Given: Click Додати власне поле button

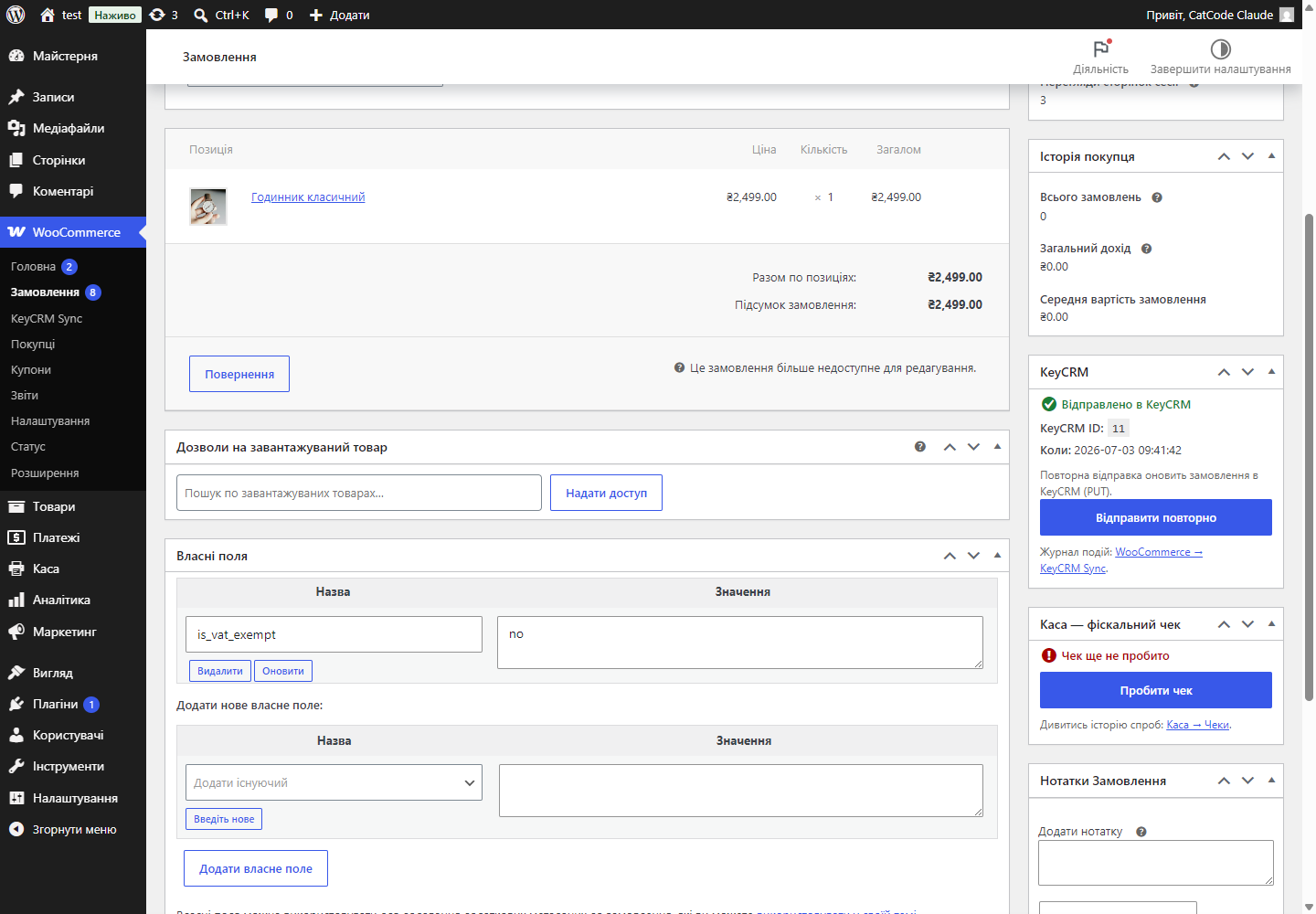Looking at the screenshot, I should tap(256, 868).
